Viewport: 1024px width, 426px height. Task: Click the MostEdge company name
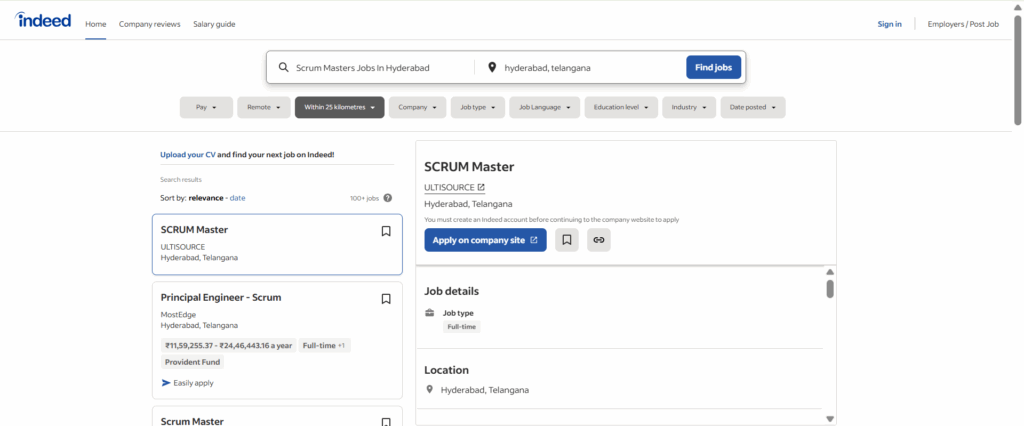178,315
